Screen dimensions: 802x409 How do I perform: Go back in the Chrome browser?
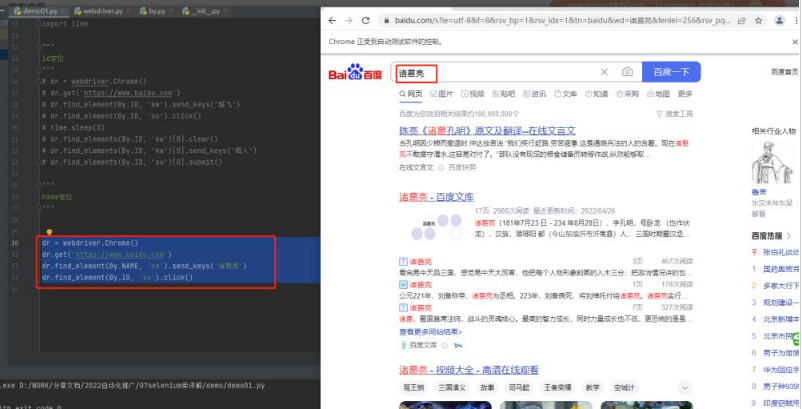pos(332,20)
